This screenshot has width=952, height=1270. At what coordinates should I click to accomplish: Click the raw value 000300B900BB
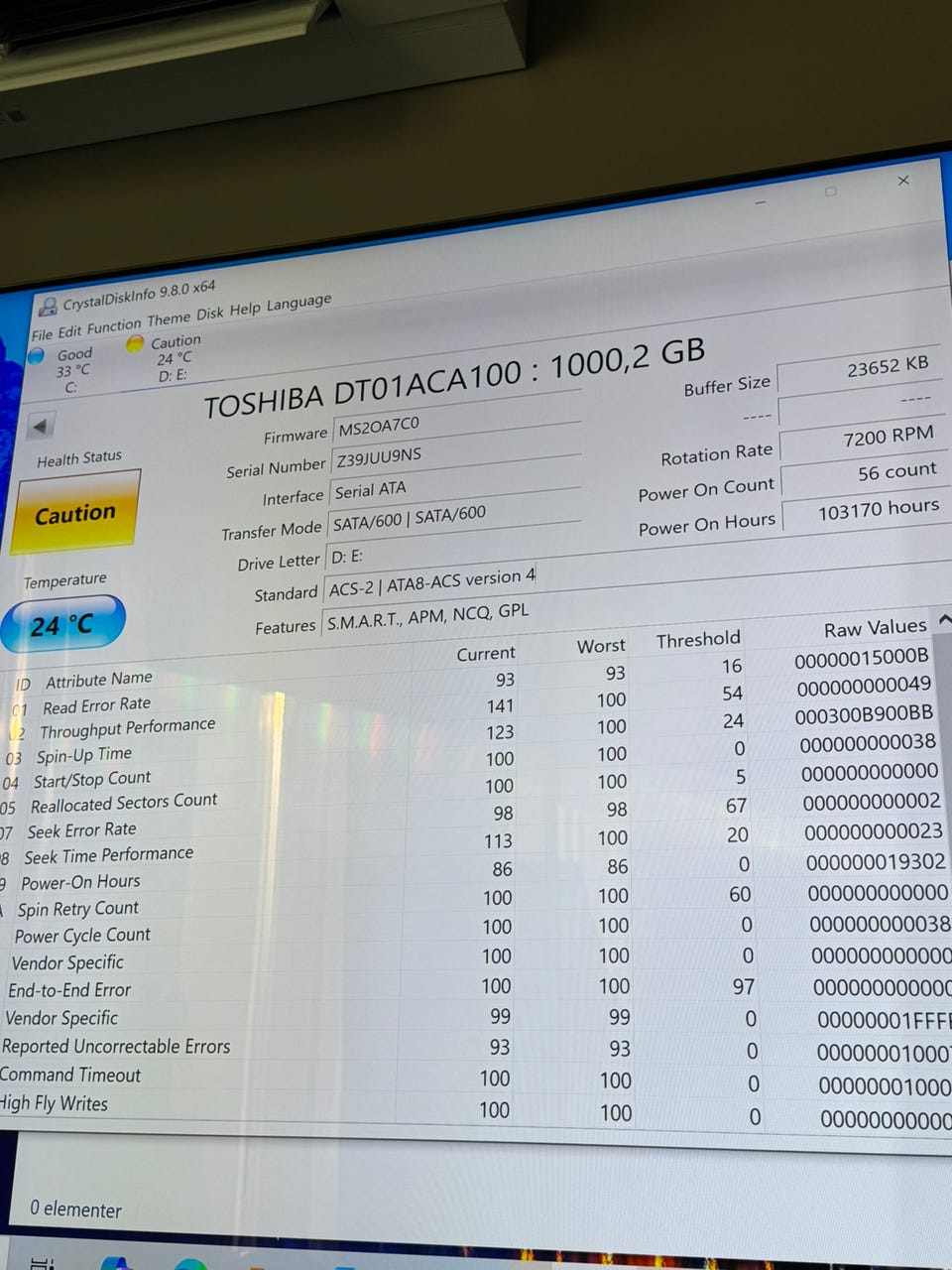tap(864, 714)
